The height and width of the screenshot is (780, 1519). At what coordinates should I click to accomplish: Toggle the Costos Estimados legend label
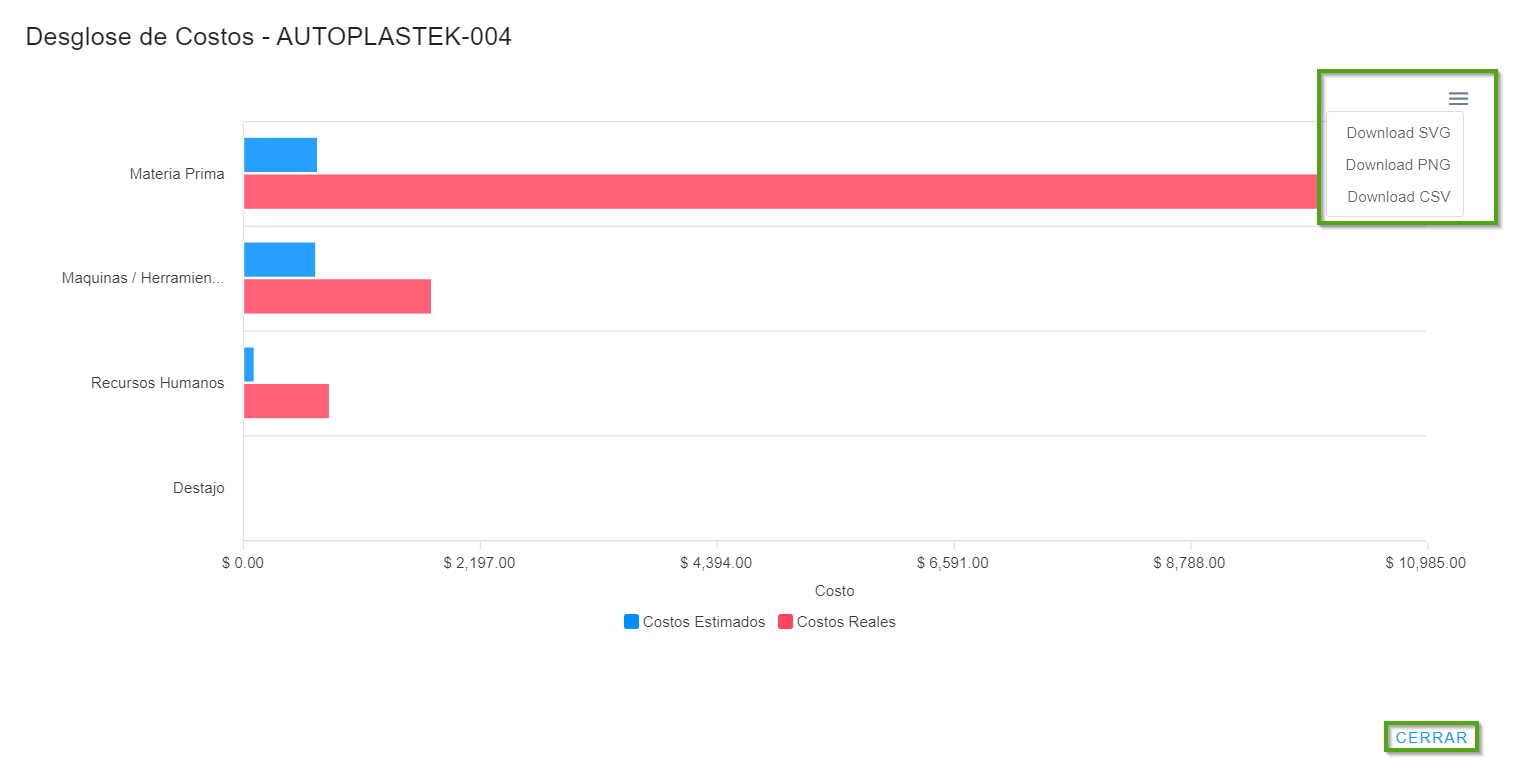point(703,622)
